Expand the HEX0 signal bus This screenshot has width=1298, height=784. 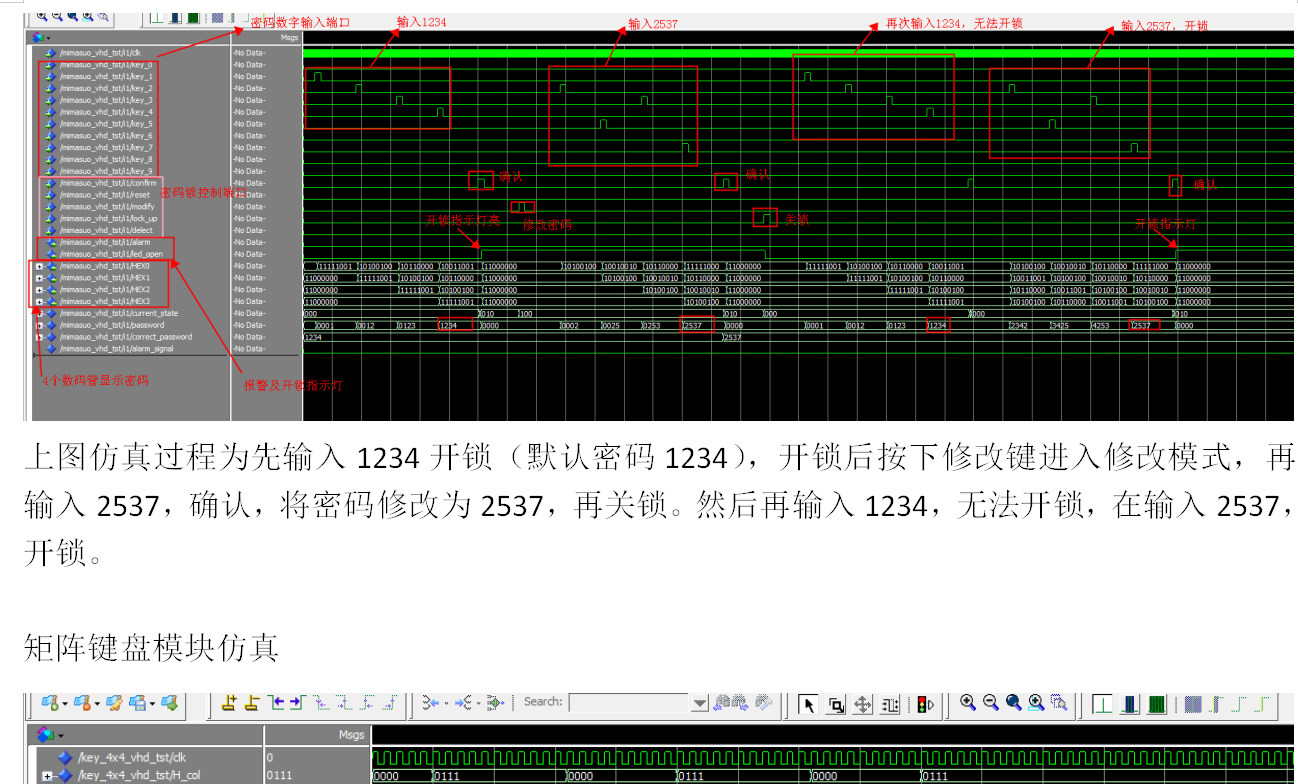[39, 266]
